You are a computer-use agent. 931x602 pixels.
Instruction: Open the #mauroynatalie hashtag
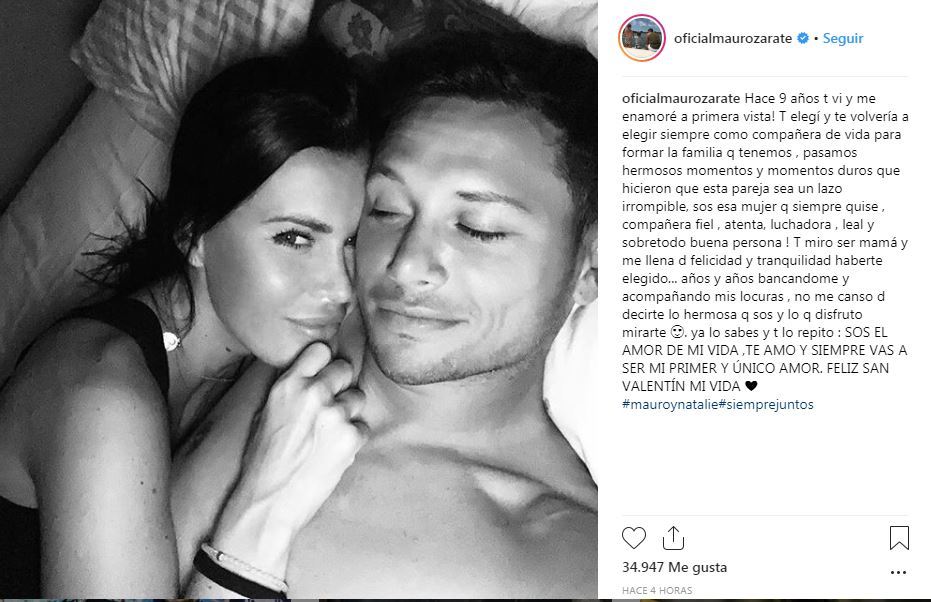(x=670, y=404)
